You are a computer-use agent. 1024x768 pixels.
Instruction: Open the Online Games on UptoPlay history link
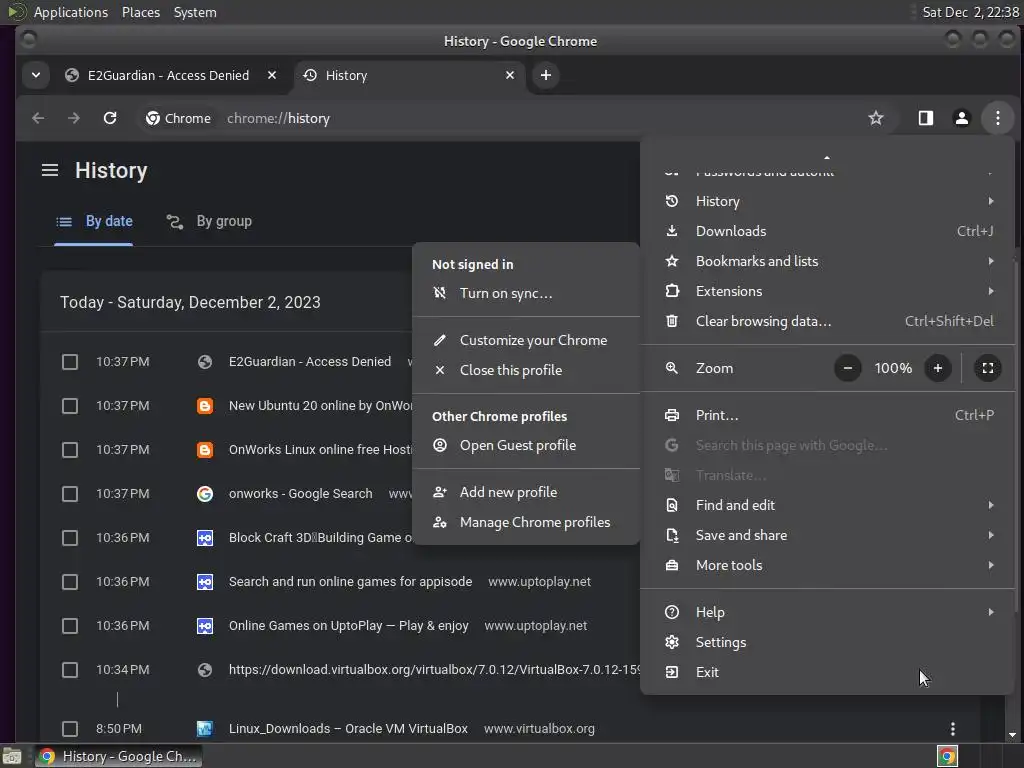348,626
